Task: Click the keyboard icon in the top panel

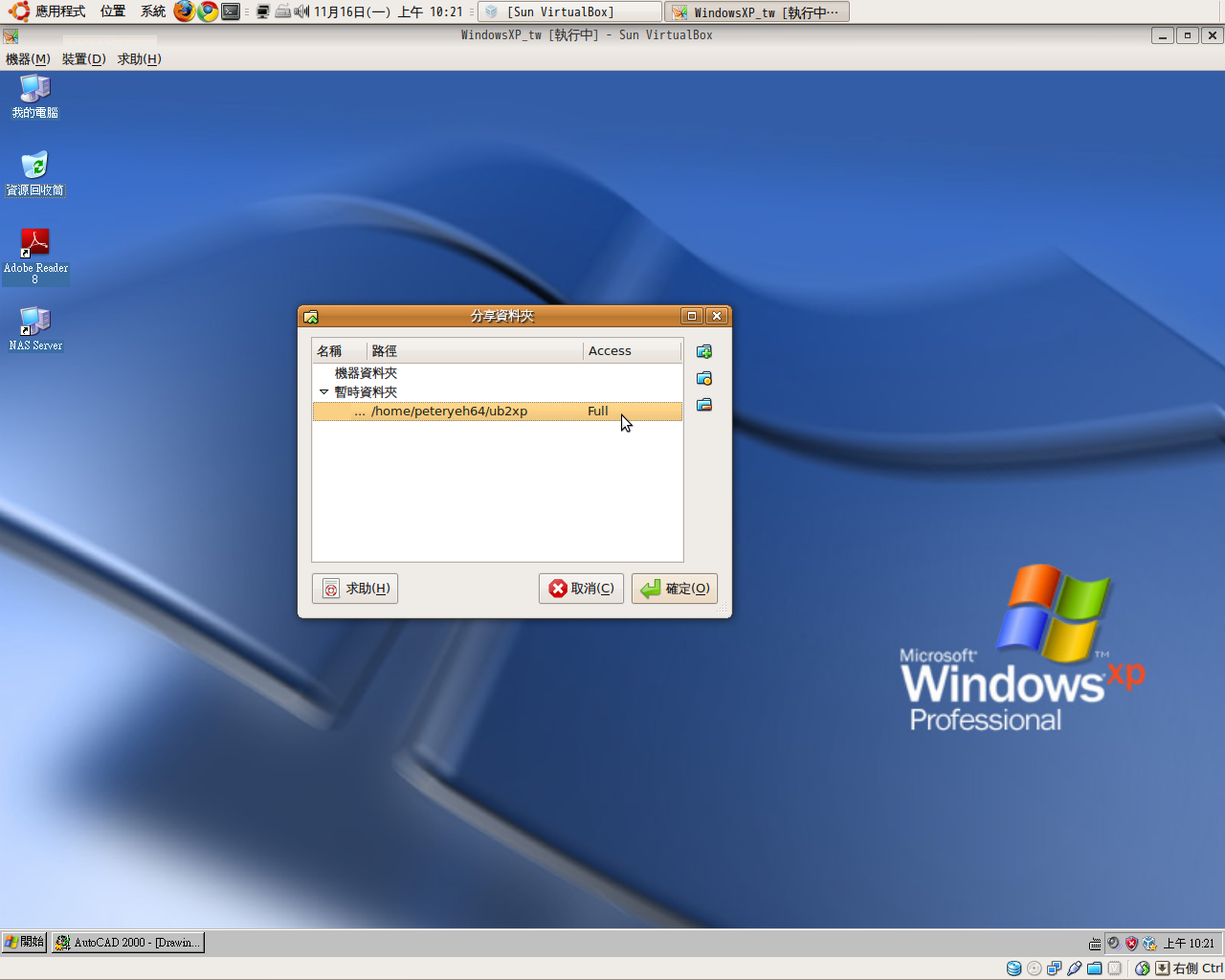Action: (x=283, y=11)
